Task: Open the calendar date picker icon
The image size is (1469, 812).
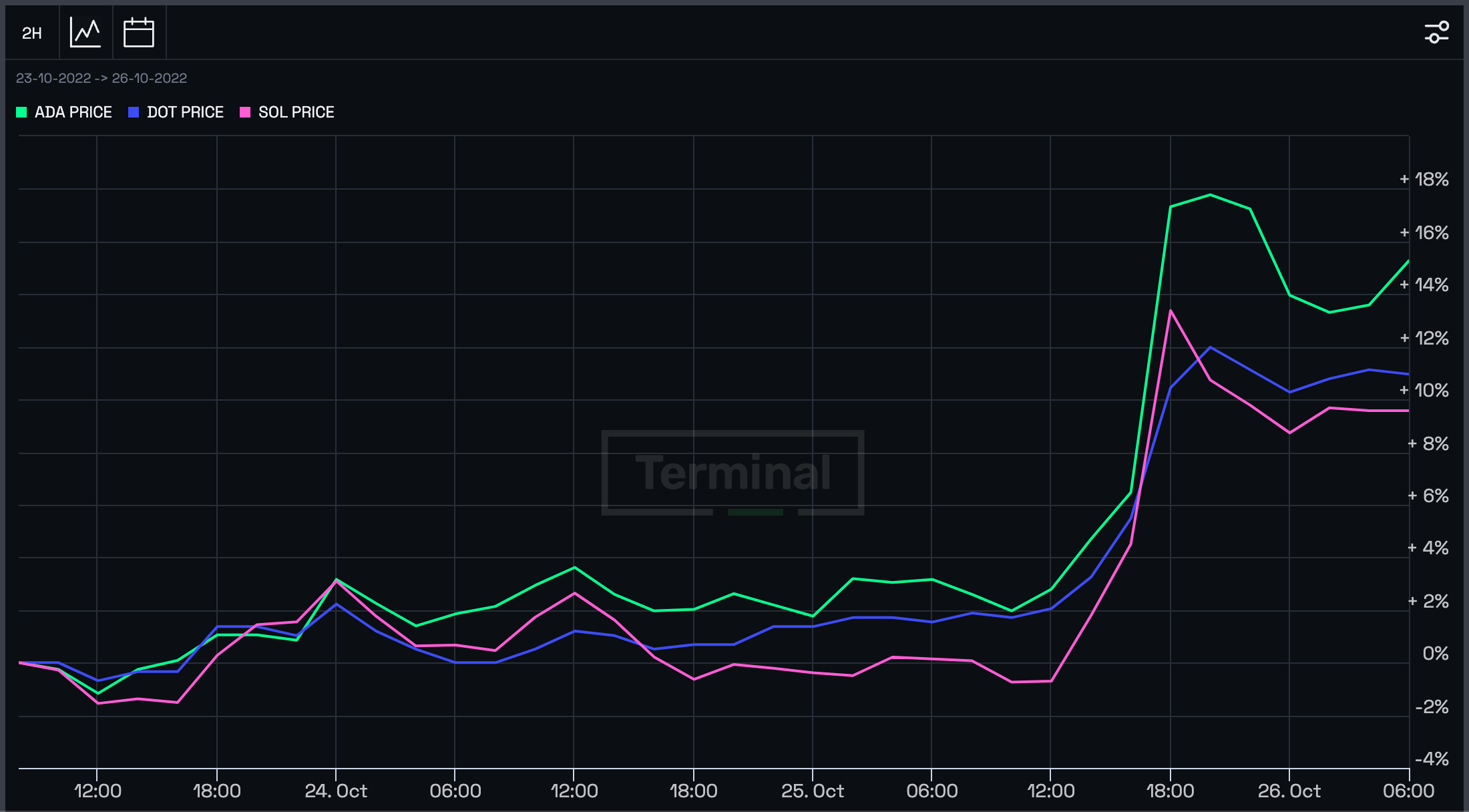Action: click(x=139, y=33)
